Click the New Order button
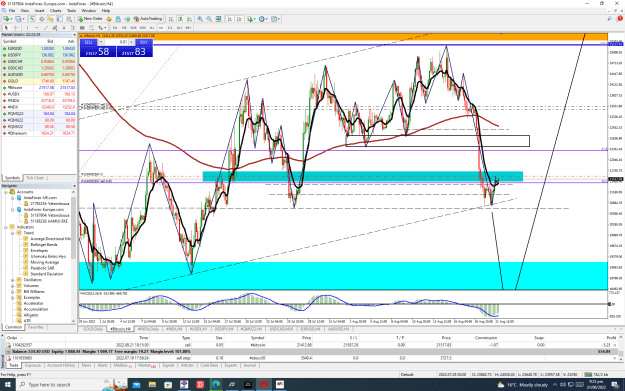Image resolution: width=625 pixels, height=391 pixels. (90, 19)
